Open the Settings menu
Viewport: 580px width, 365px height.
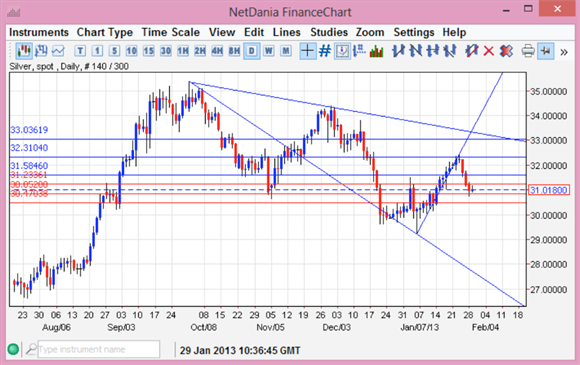[414, 32]
